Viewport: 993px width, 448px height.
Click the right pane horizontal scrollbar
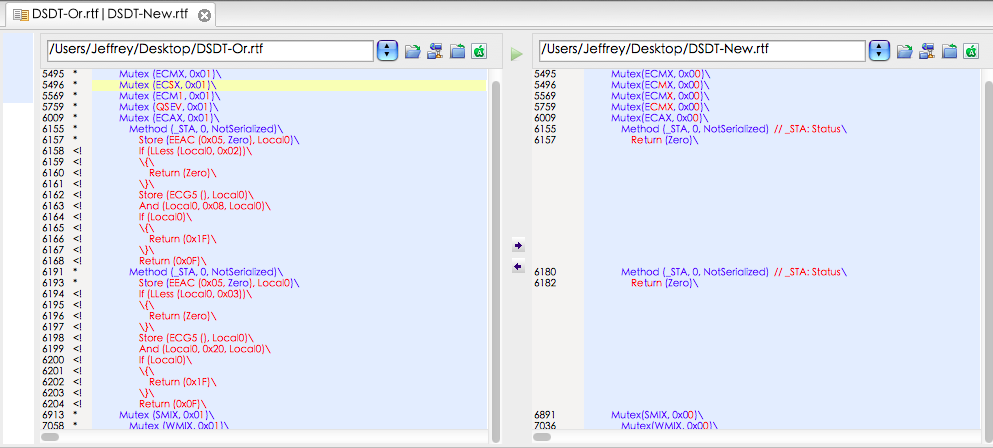pyautogui.click(x=757, y=437)
